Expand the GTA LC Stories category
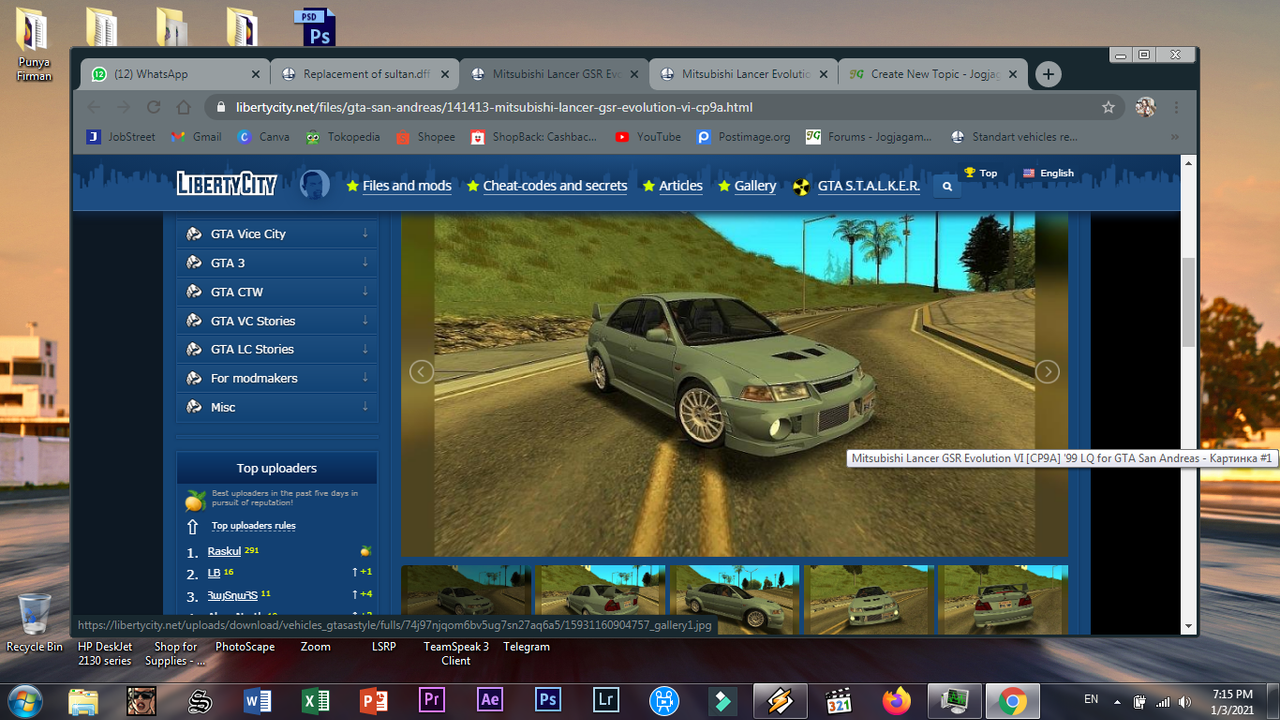 click(277, 349)
